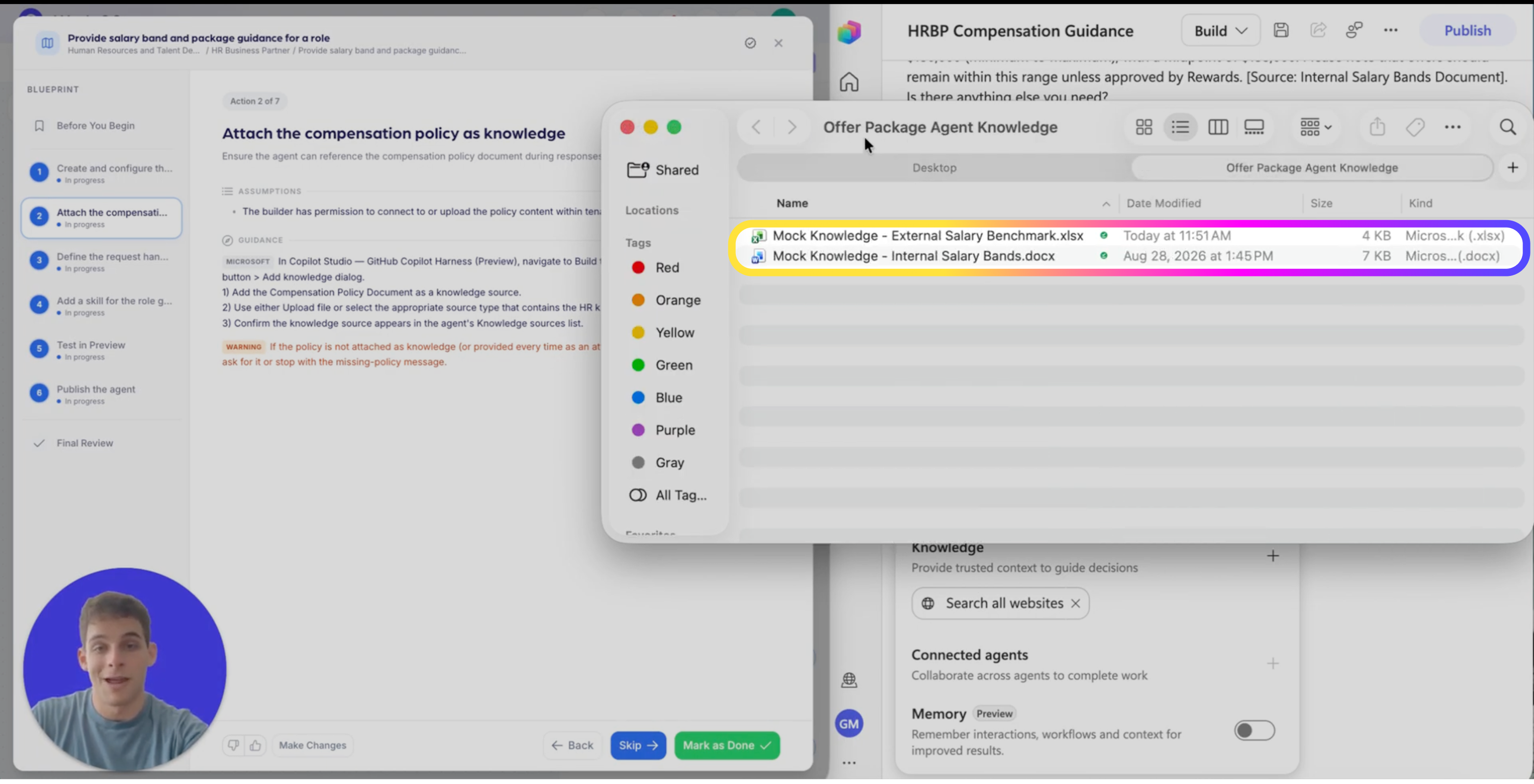Select the Blue tag
This screenshot has height=784, width=1534.
coord(657,397)
